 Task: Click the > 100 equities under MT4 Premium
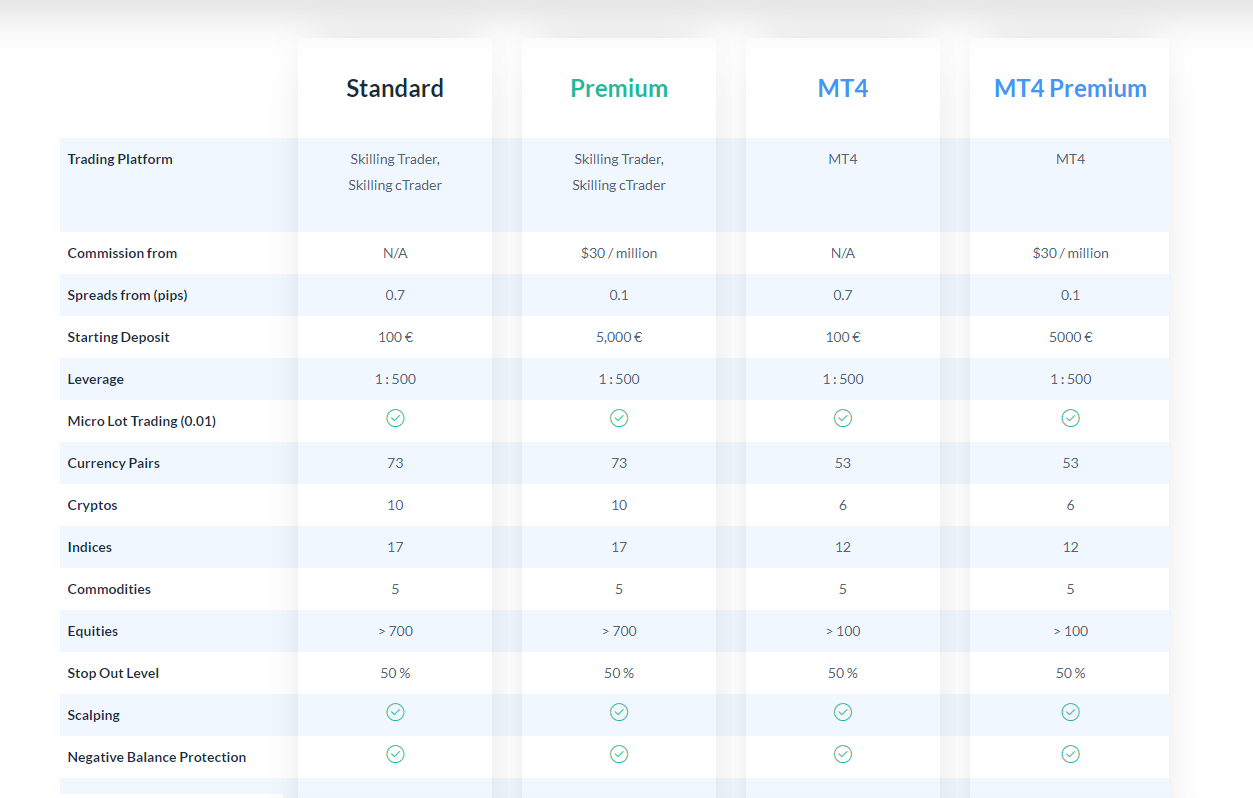click(1070, 631)
